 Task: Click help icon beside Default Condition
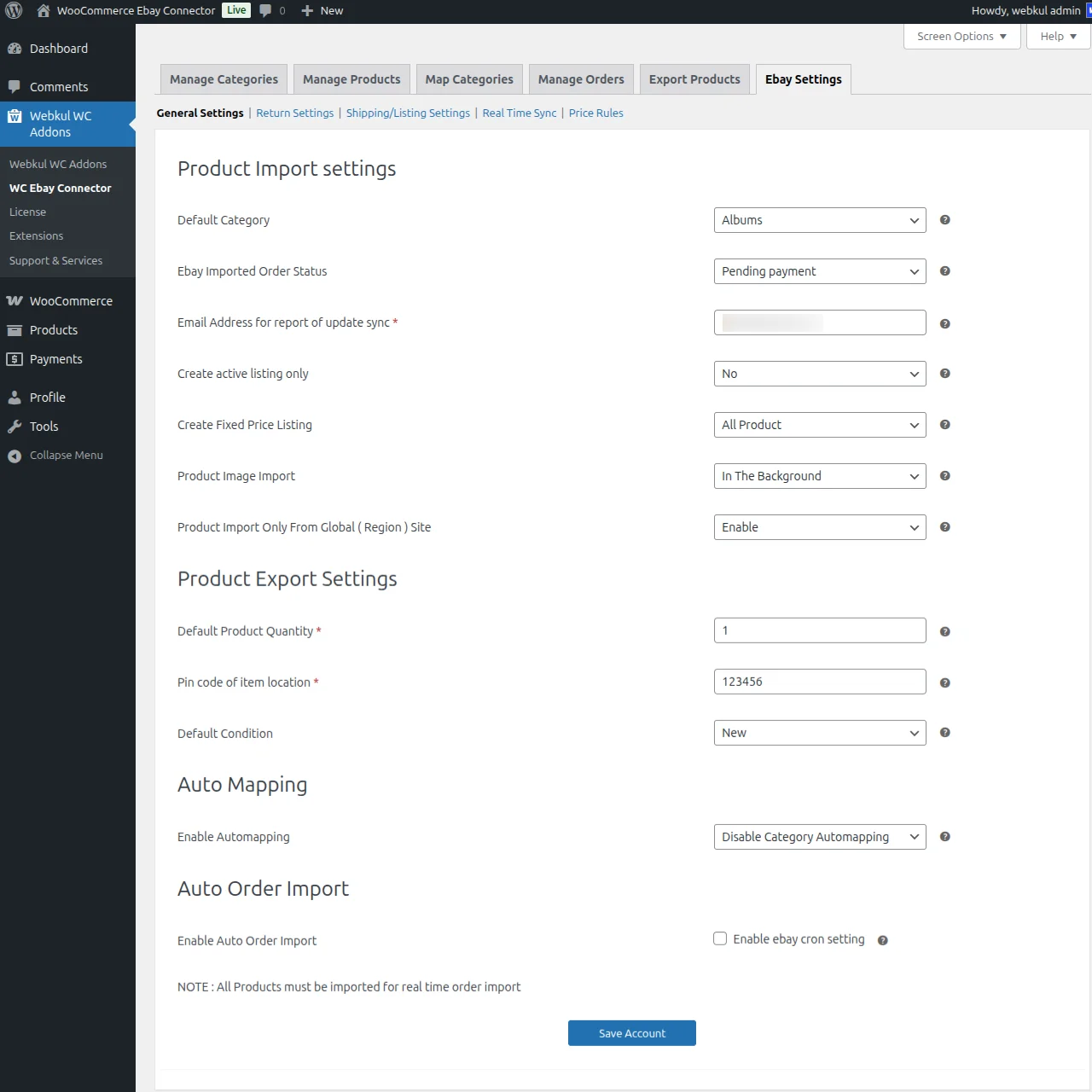945,733
